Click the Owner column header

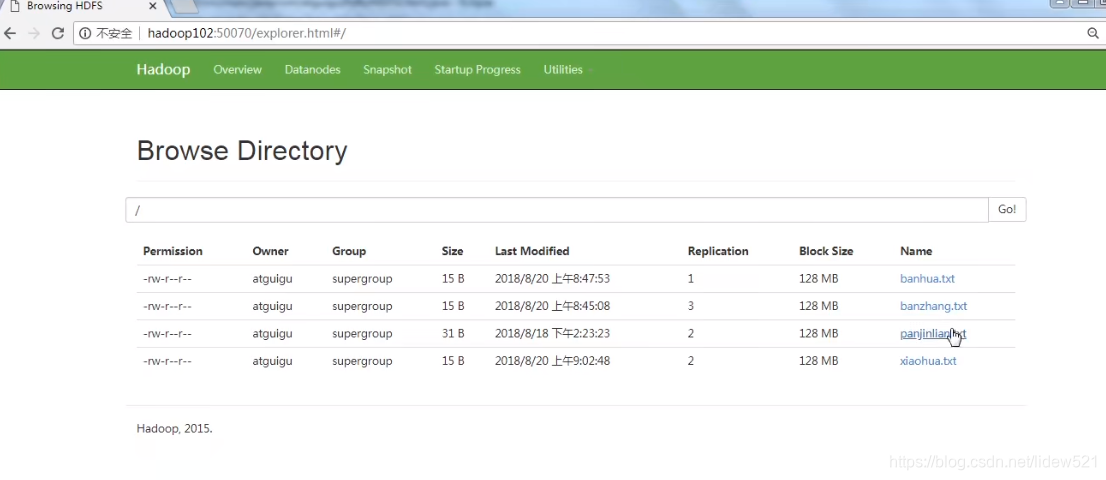(270, 251)
